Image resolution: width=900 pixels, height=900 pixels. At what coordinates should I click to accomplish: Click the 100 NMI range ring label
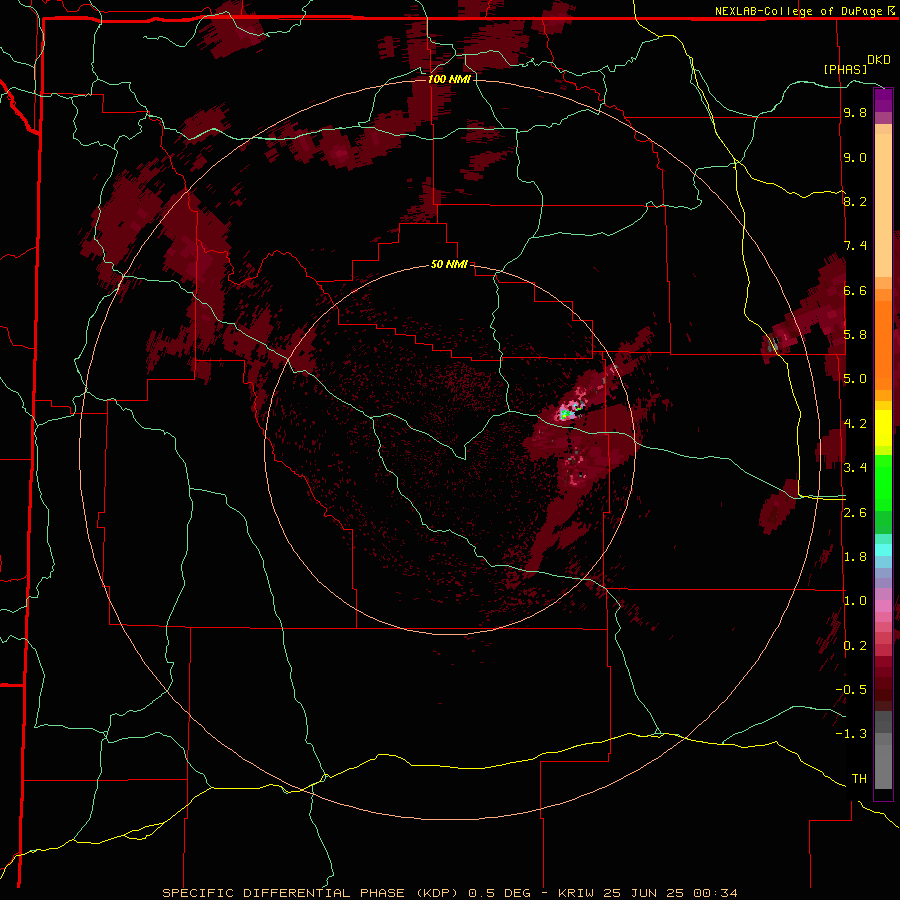[449, 79]
